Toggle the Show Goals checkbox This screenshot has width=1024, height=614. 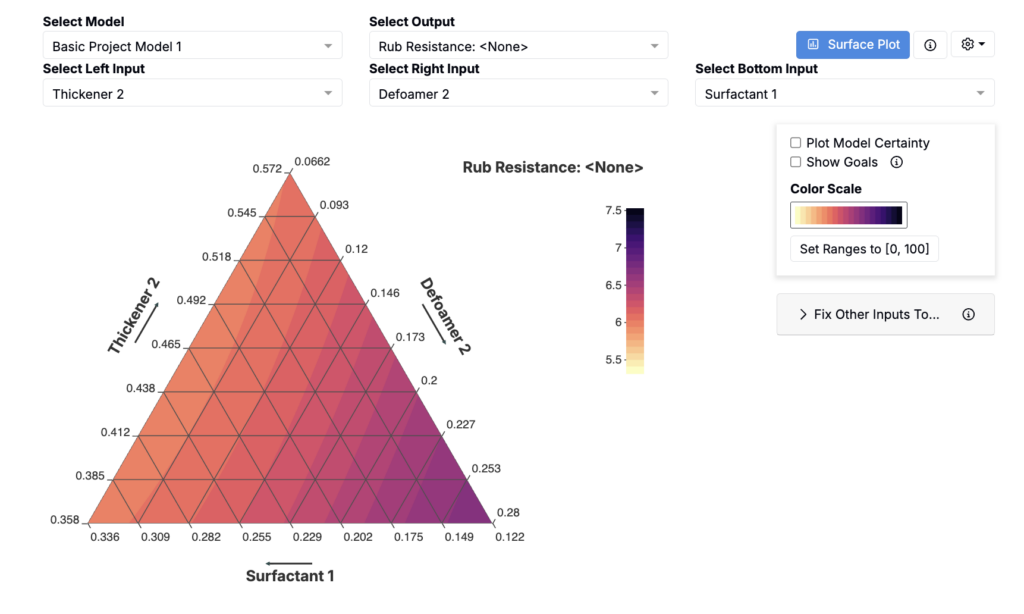pyautogui.click(x=795, y=162)
